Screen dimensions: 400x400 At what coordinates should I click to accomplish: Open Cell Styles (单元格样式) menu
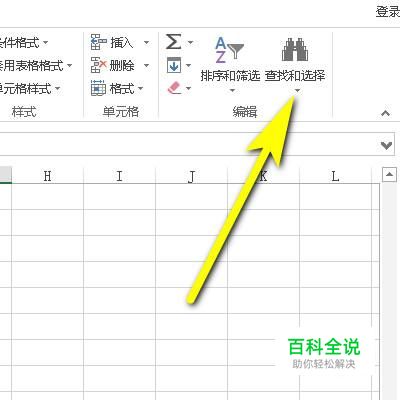click(30, 89)
